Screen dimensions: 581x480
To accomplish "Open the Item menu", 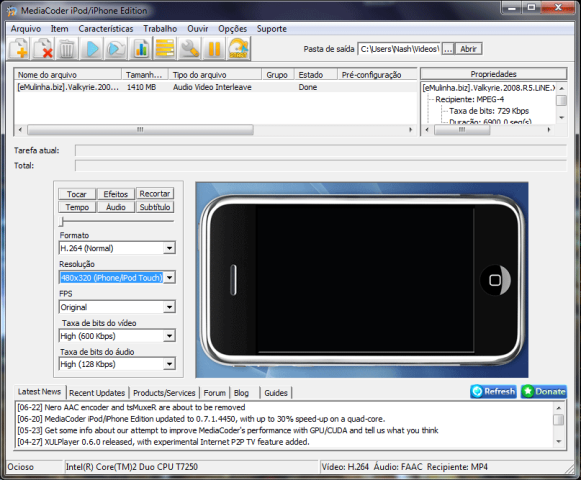I will [x=59, y=29].
